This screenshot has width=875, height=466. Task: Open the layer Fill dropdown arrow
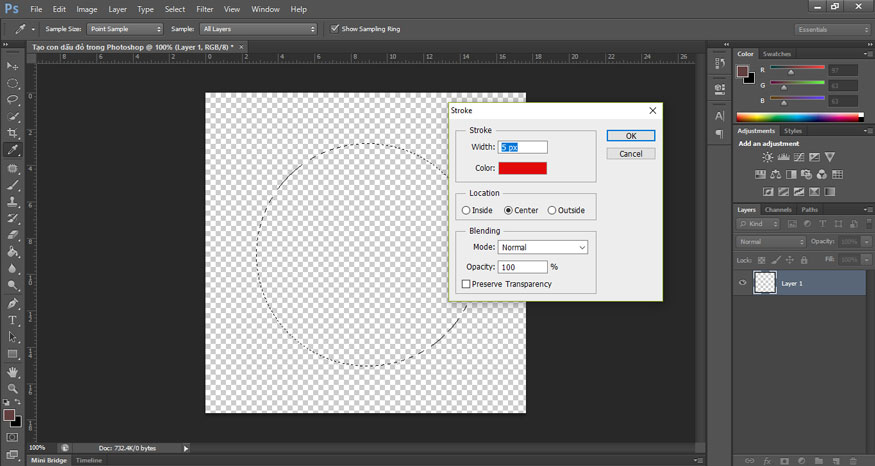867,260
